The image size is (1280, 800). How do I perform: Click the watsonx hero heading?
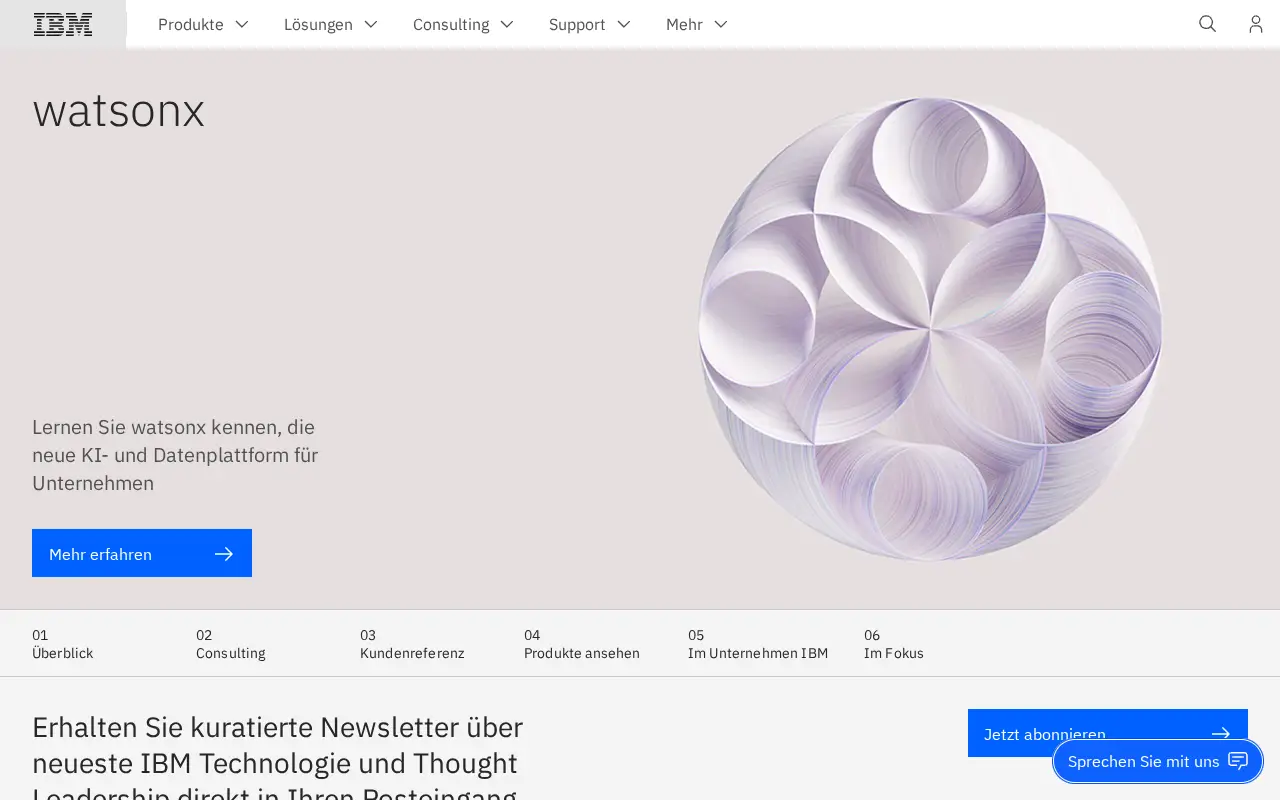118,110
